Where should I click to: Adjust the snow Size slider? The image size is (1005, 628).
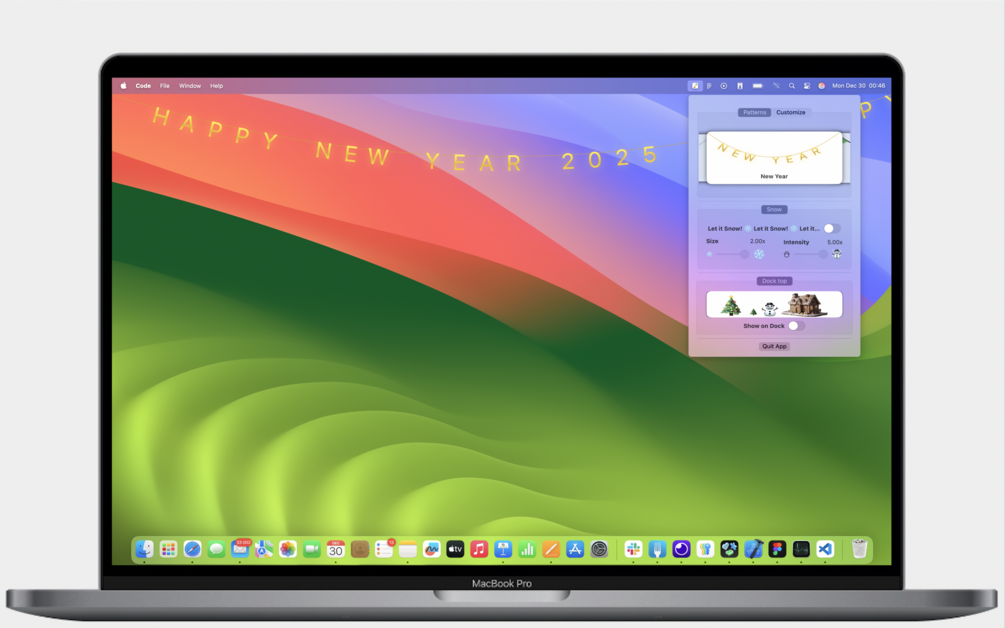731,254
